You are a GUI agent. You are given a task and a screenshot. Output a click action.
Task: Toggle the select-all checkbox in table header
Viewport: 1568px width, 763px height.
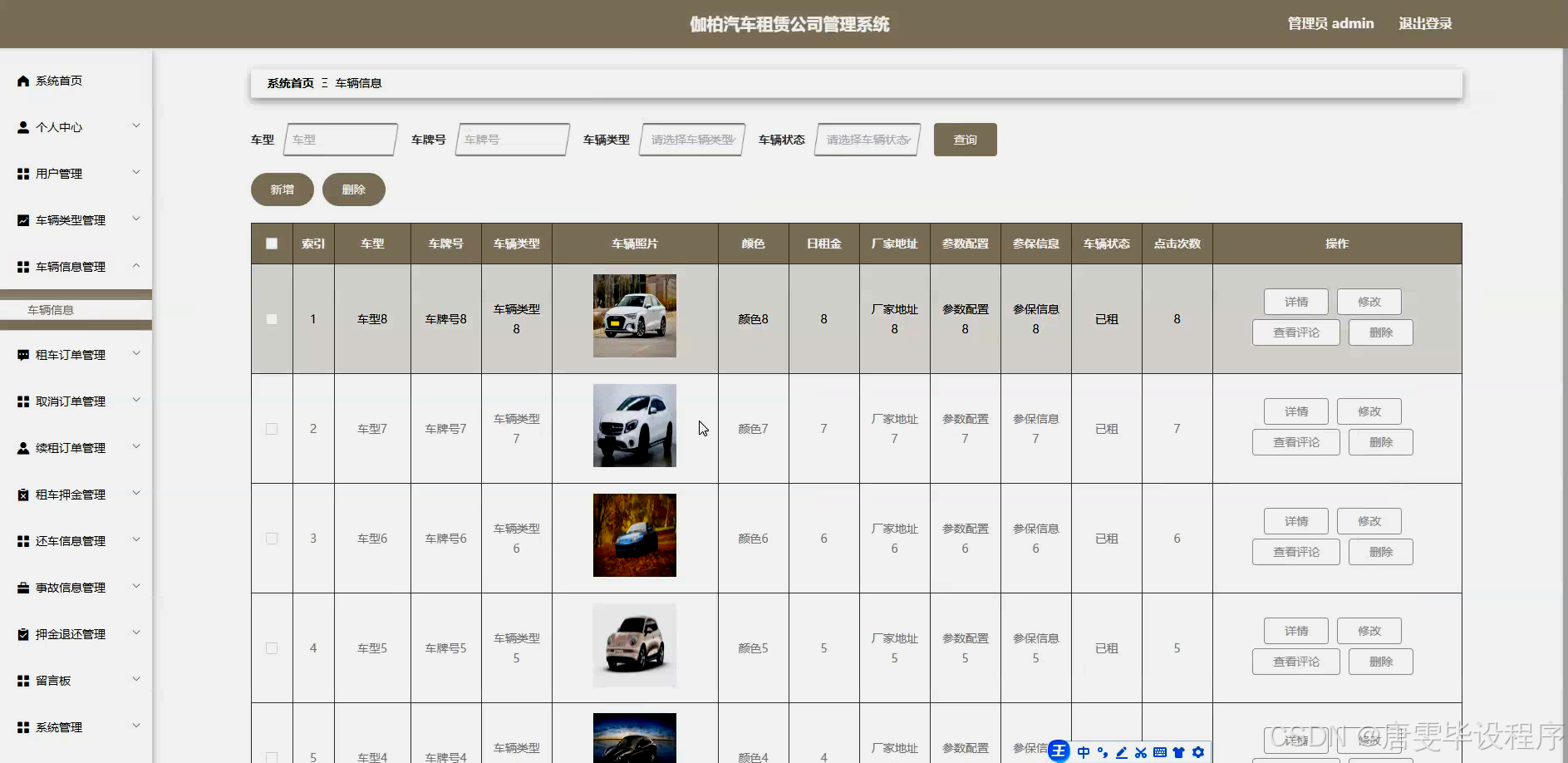tap(272, 244)
